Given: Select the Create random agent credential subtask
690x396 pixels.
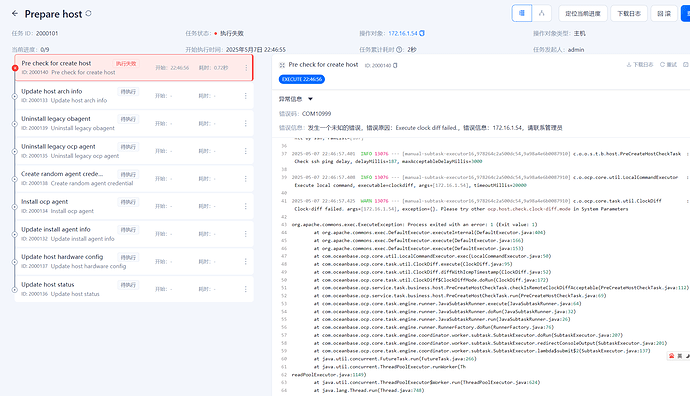Looking at the screenshot, I should click(134, 178).
